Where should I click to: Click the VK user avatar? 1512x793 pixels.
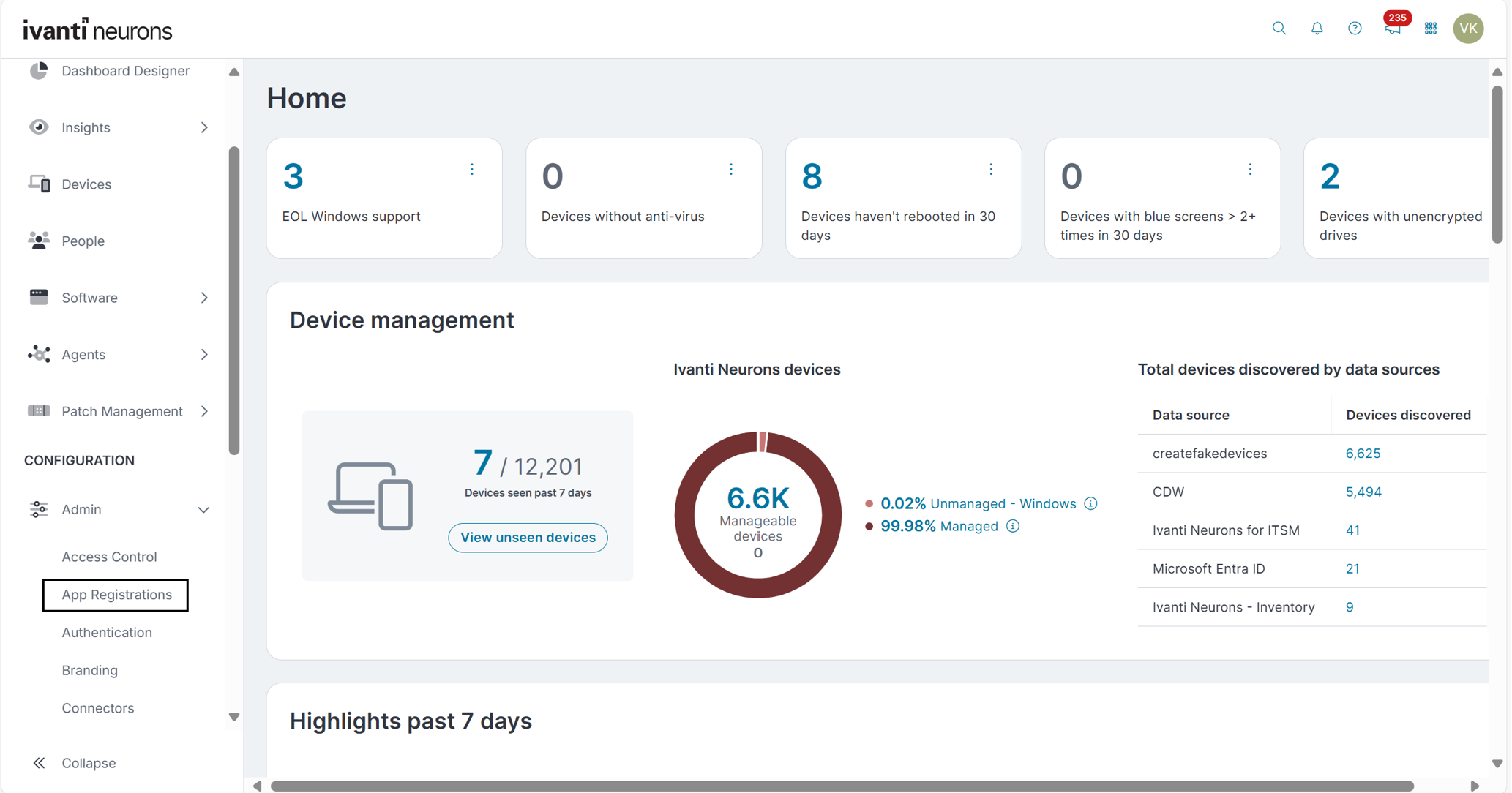(1468, 29)
